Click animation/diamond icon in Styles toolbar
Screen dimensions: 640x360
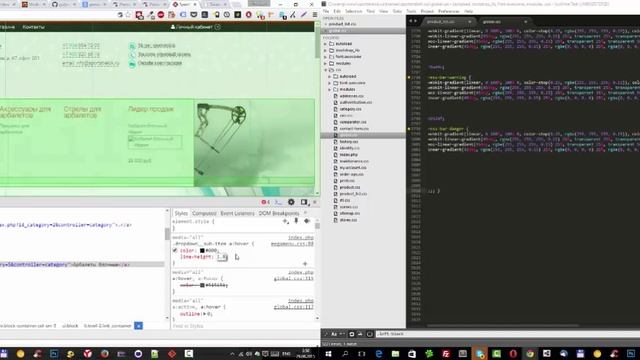(x=307, y=221)
